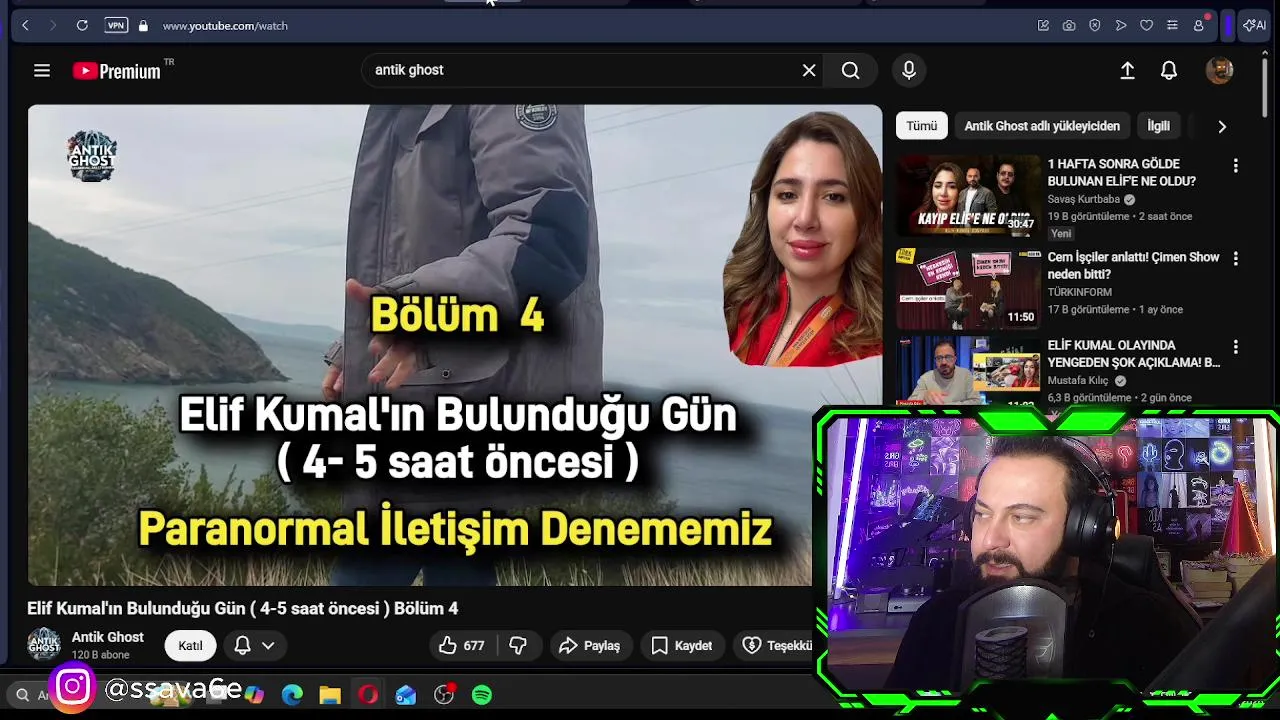Viewport: 1280px width, 720px height.
Task: Open Opera Easy Setup sliders icon
Action: [x=1172, y=26]
